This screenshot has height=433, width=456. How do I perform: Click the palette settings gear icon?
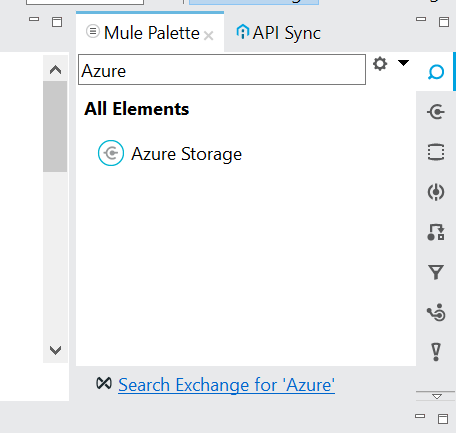[380, 63]
